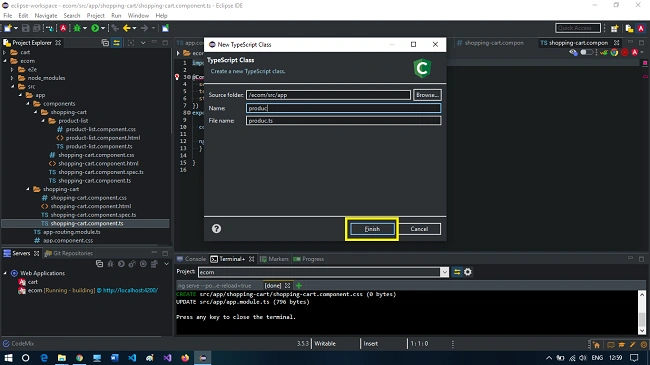Click the start server icon in Servers
This screenshot has height=365, width=650.
pyautogui.click(x=121, y=264)
